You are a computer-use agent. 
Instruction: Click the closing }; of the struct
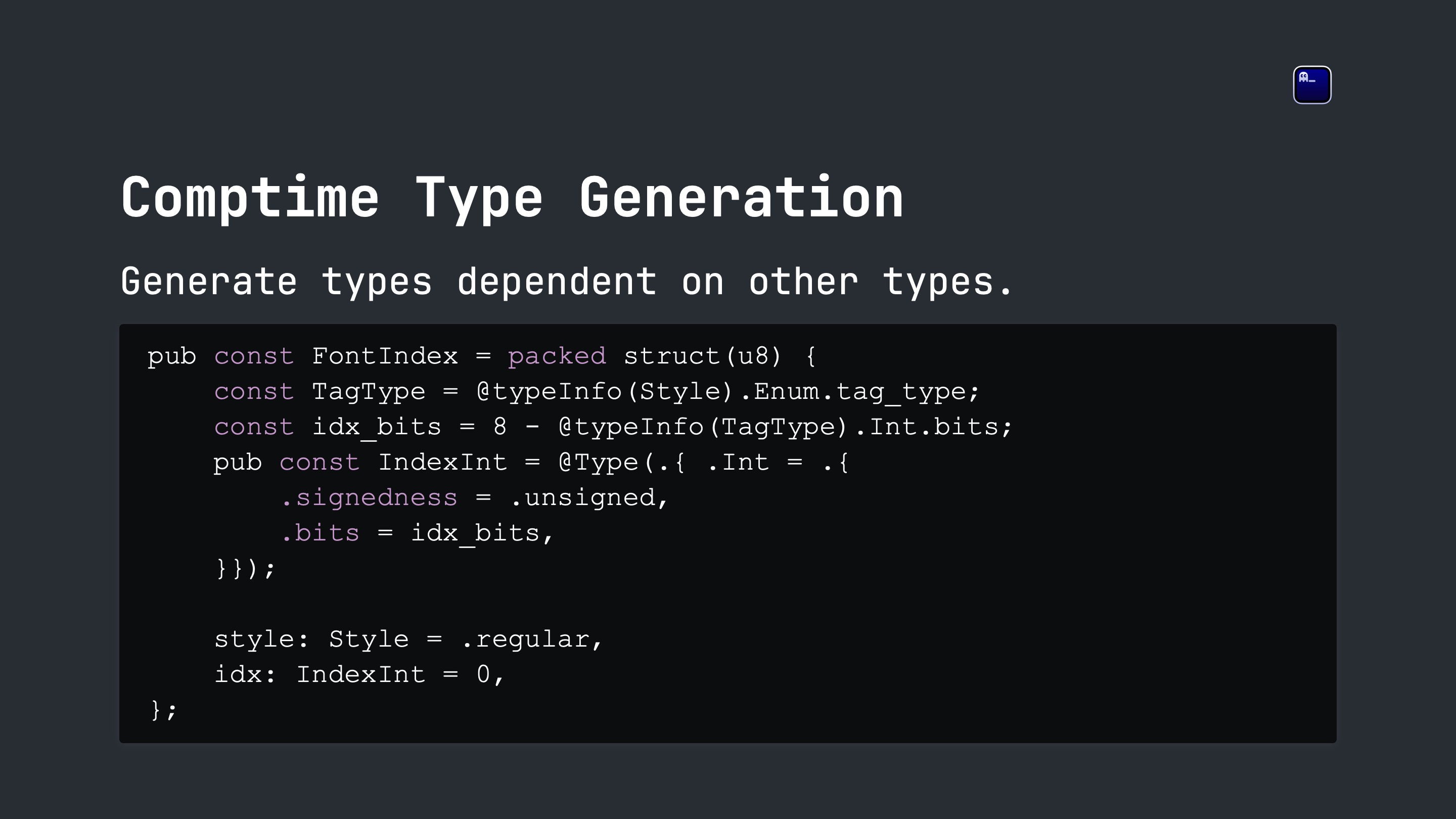[164, 710]
